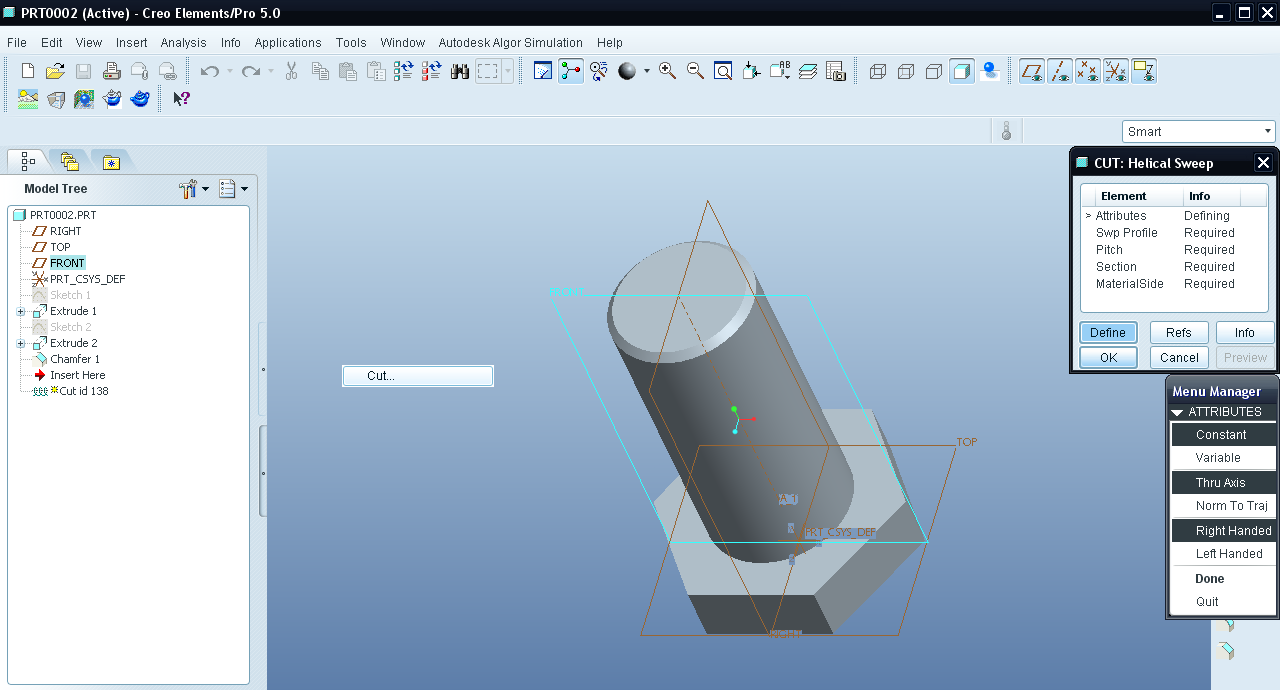This screenshot has height=690, width=1280.
Task: Select Norm To Traj option
Action: [x=1223, y=506]
